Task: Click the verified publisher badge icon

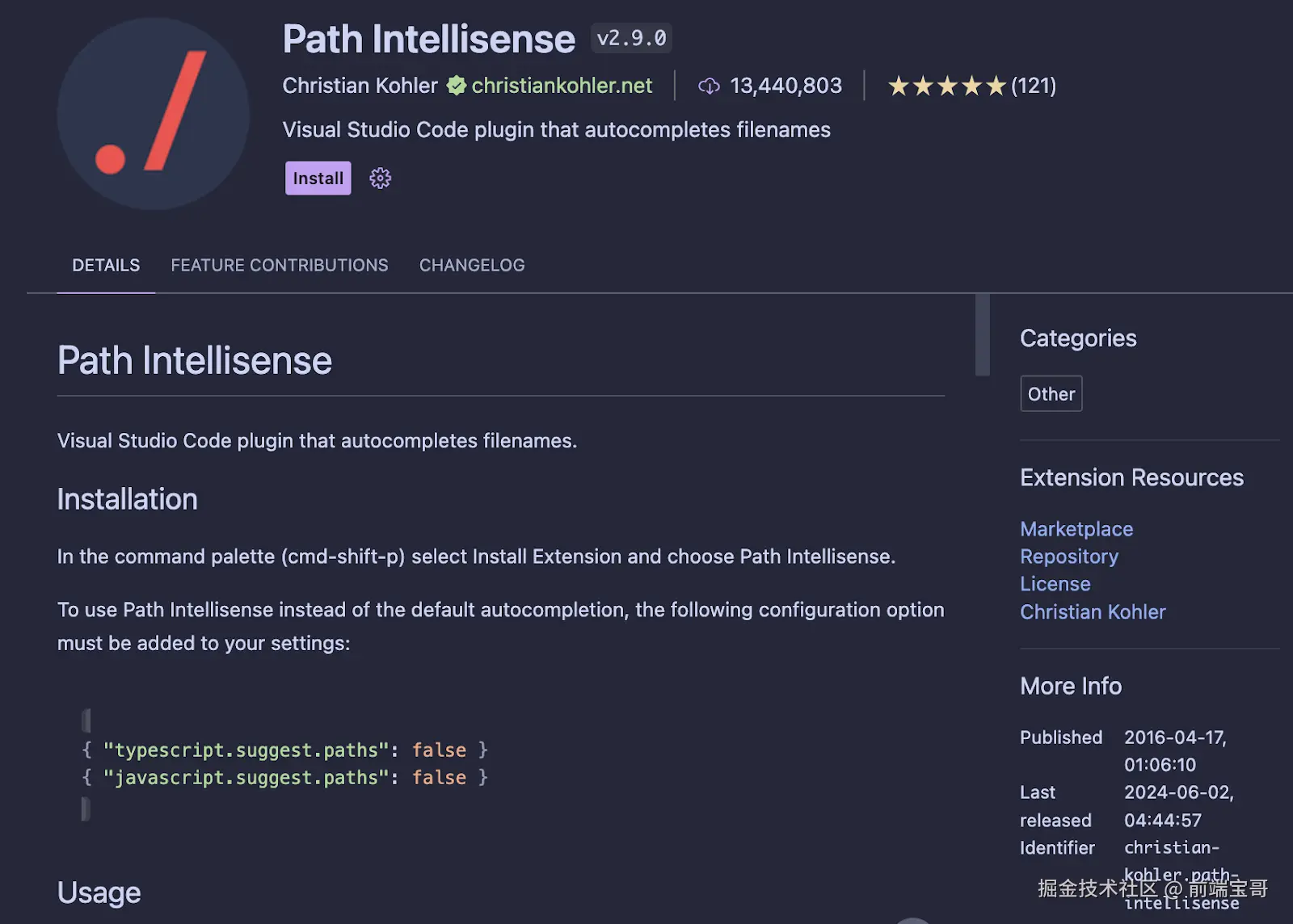Action: click(x=457, y=86)
